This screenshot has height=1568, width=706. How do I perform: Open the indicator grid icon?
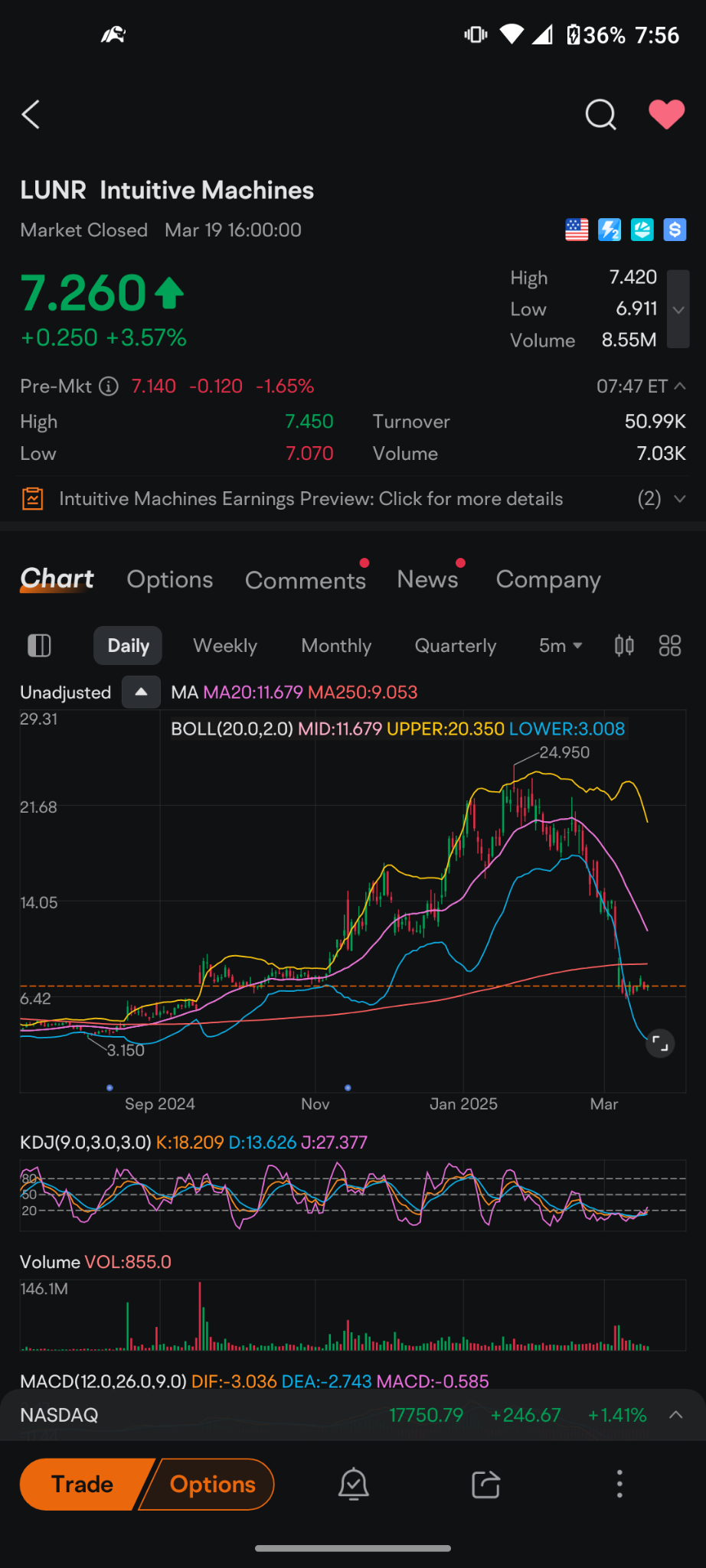[670, 646]
